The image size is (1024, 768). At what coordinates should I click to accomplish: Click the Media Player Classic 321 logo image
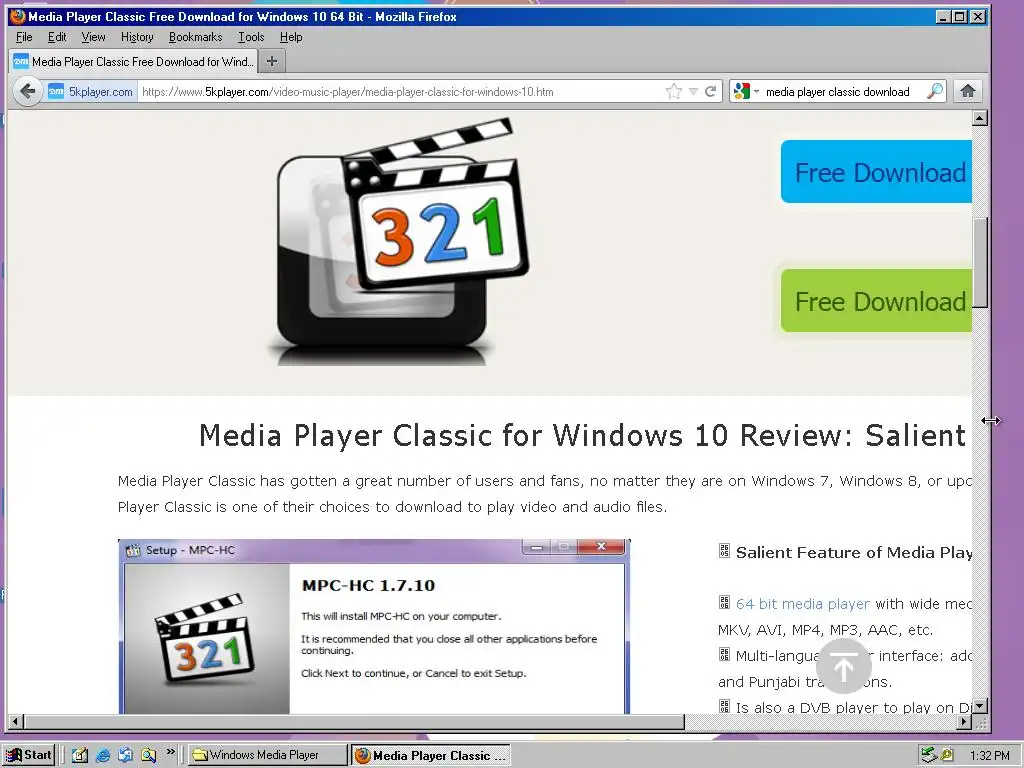400,242
